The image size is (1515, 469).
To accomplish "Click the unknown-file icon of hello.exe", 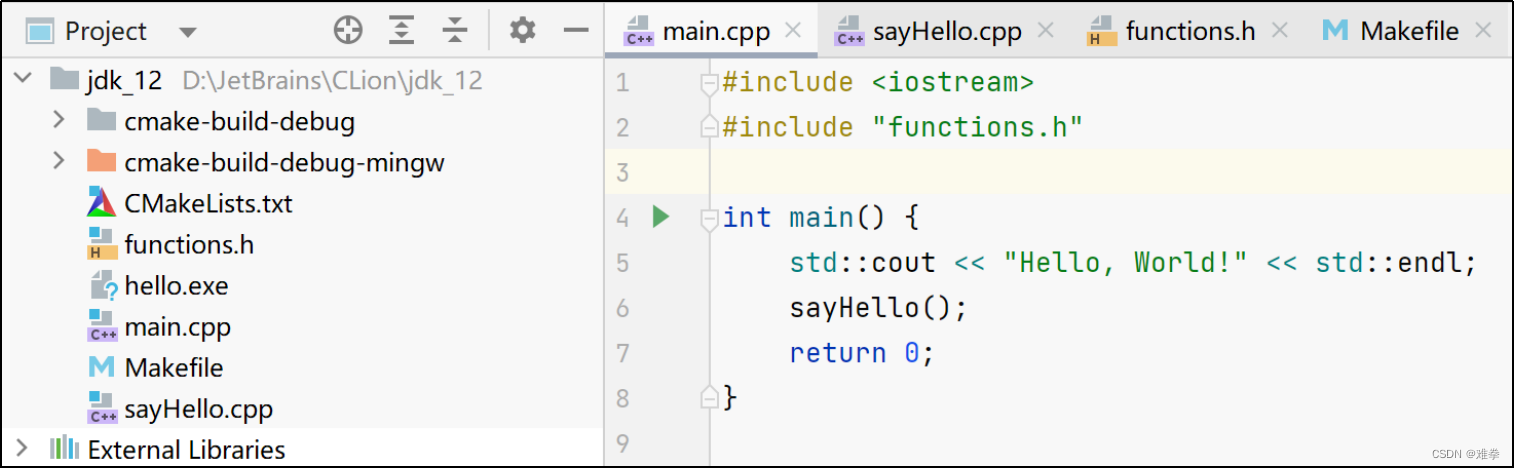I will click(x=102, y=286).
